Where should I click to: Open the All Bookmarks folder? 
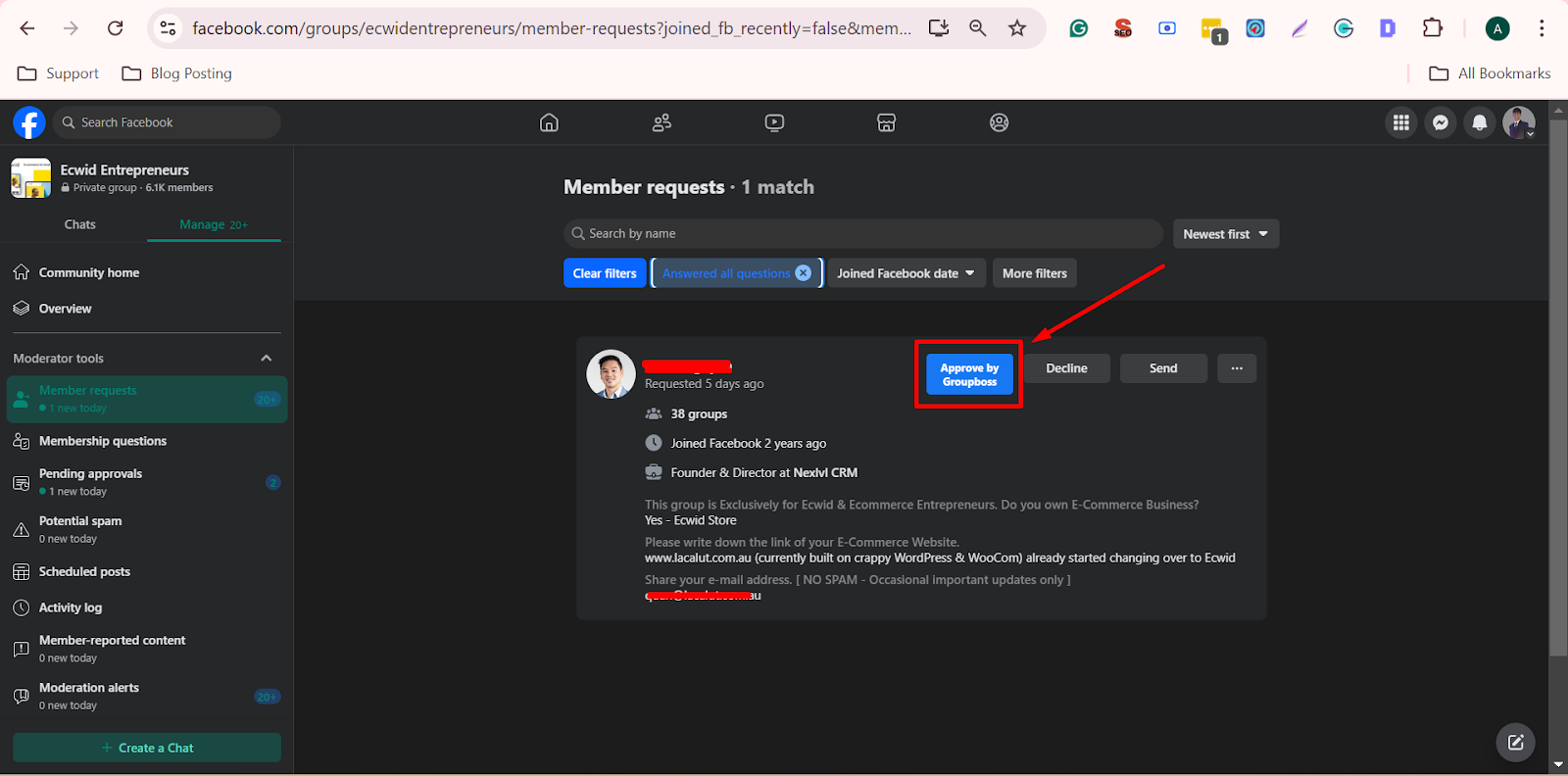(1490, 73)
